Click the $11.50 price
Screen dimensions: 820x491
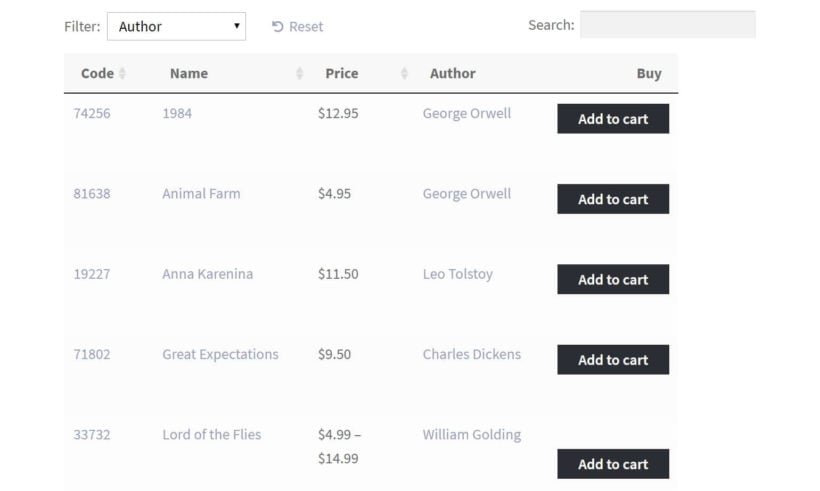pyautogui.click(x=338, y=274)
